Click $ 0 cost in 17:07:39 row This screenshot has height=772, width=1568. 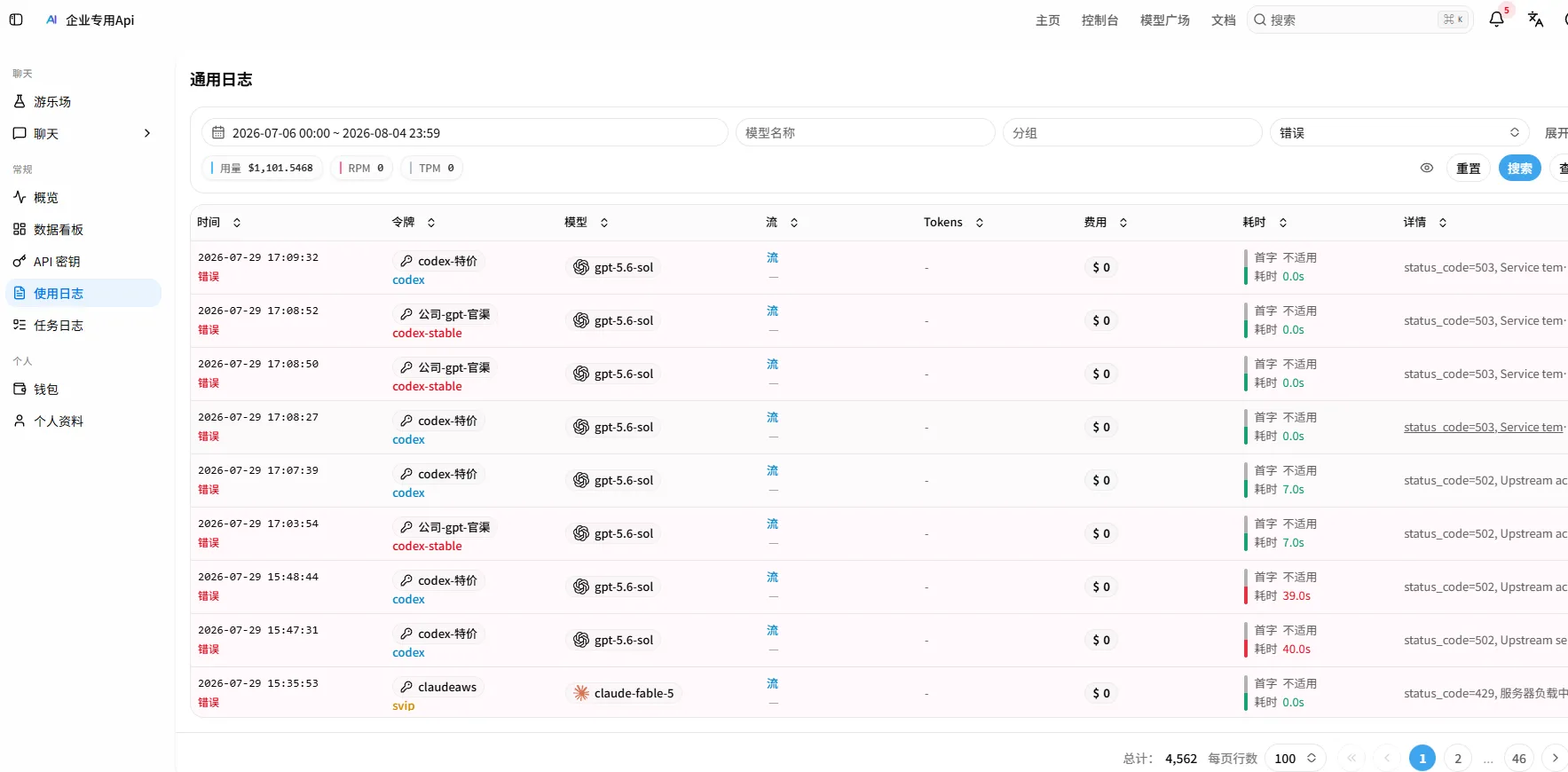(x=1101, y=480)
